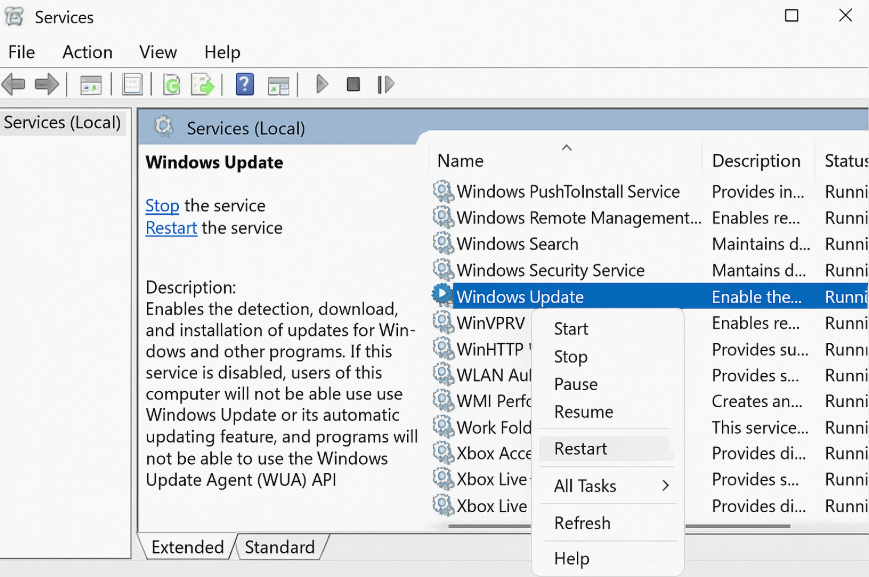Click the Refresh toolbar icon
The width and height of the screenshot is (869, 577).
click(172, 85)
